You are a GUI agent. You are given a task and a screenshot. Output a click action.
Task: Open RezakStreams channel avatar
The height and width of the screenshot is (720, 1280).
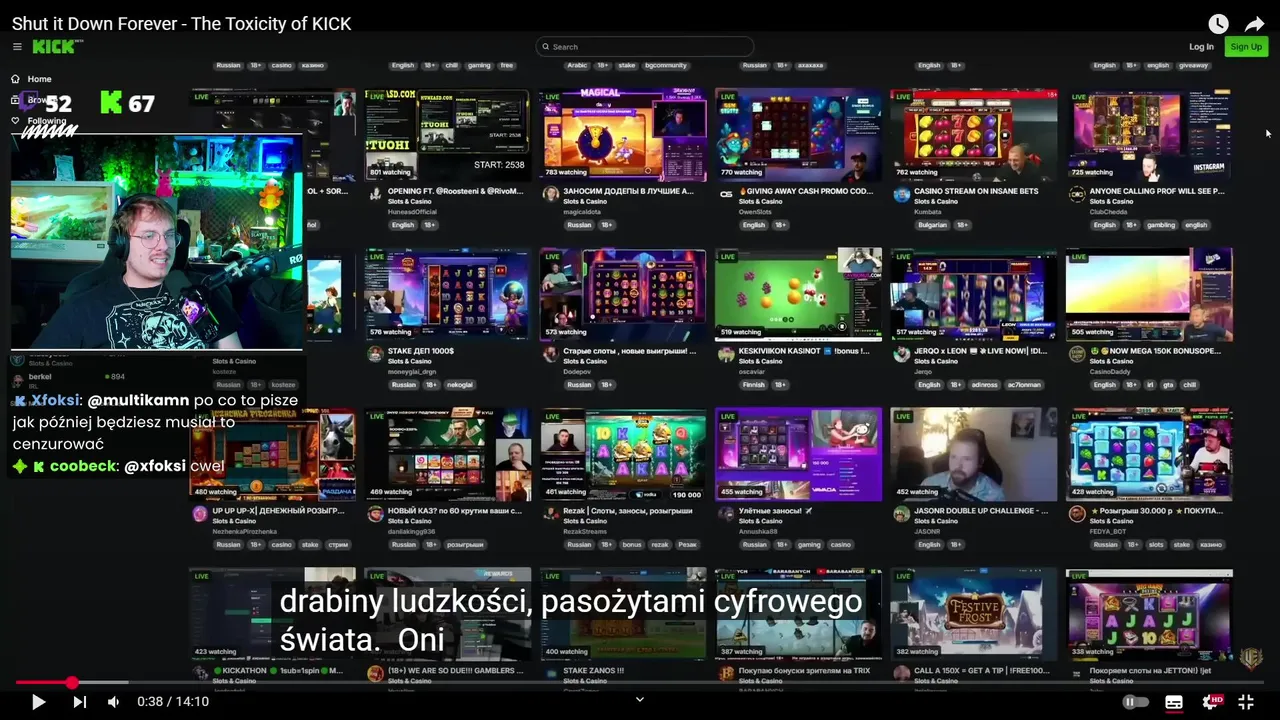(x=550, y=514)
